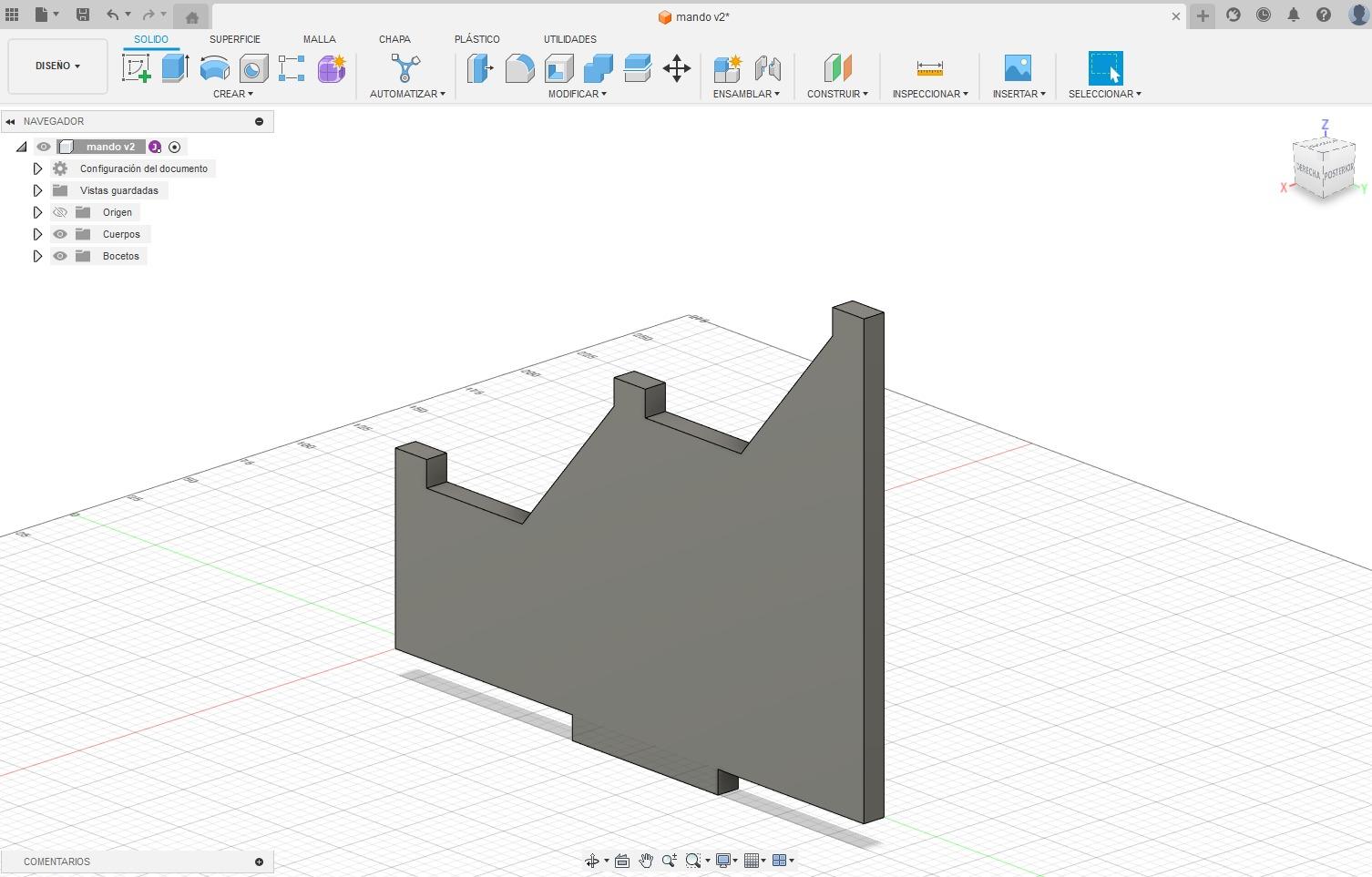Image resolution: width=1372 pixels, height=877 pixels.
Task: Expand the COMENTARIOS panel plus button
Action: coord(259,862)
